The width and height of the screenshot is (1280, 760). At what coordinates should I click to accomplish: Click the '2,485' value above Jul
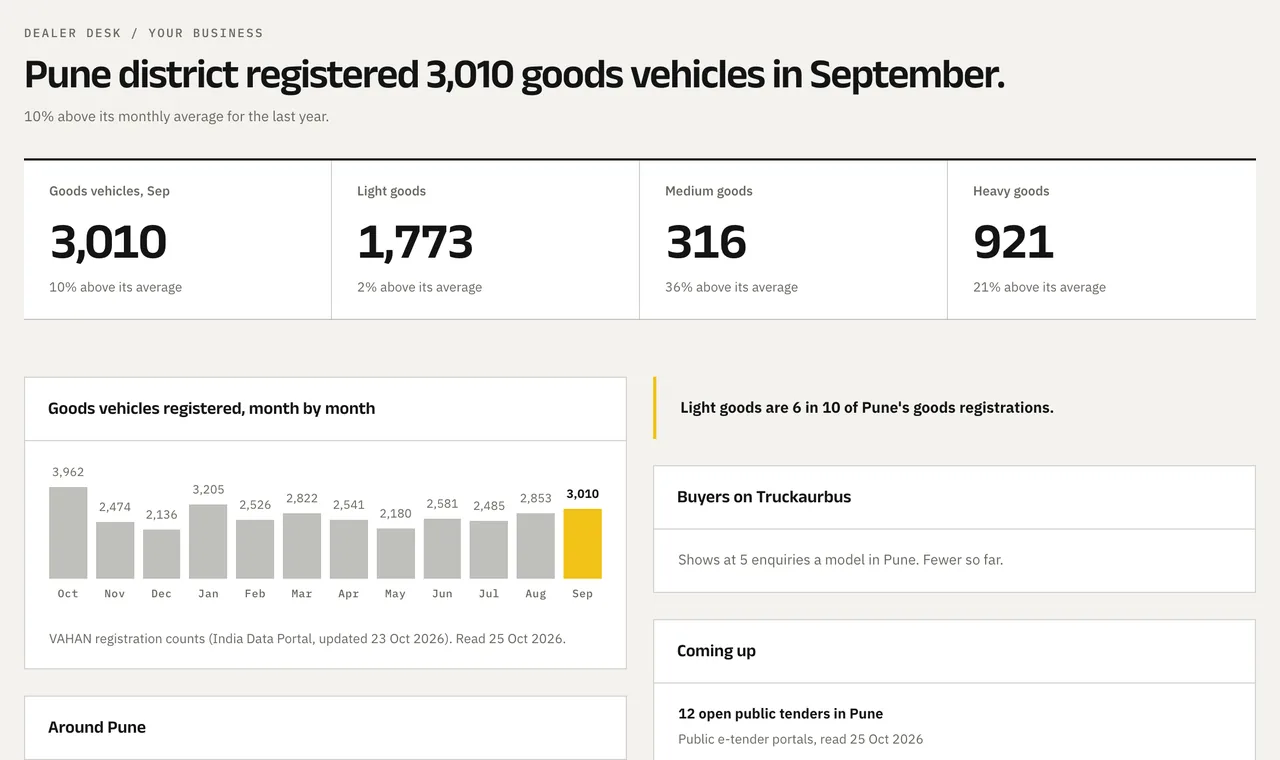[489, 506]
